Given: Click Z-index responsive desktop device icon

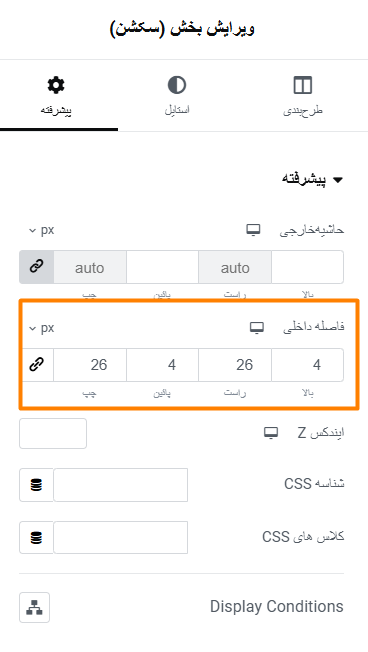Looking at the screenshot, I should point(271,433).
